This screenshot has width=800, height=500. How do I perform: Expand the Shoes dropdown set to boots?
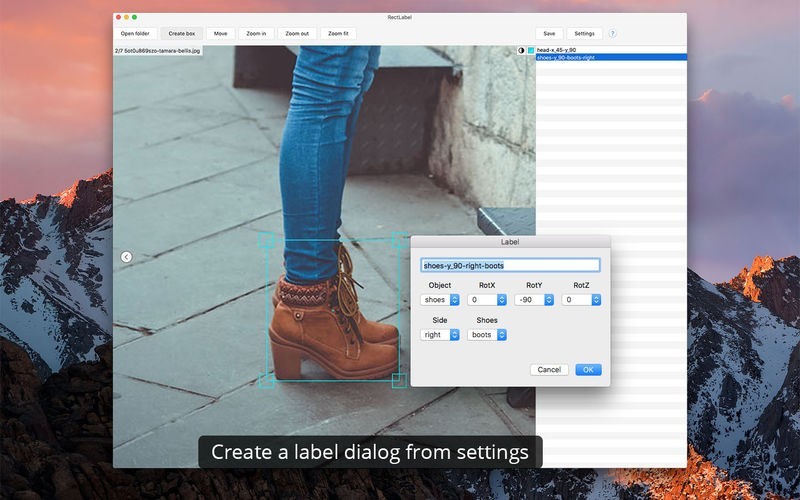(487, 335)
